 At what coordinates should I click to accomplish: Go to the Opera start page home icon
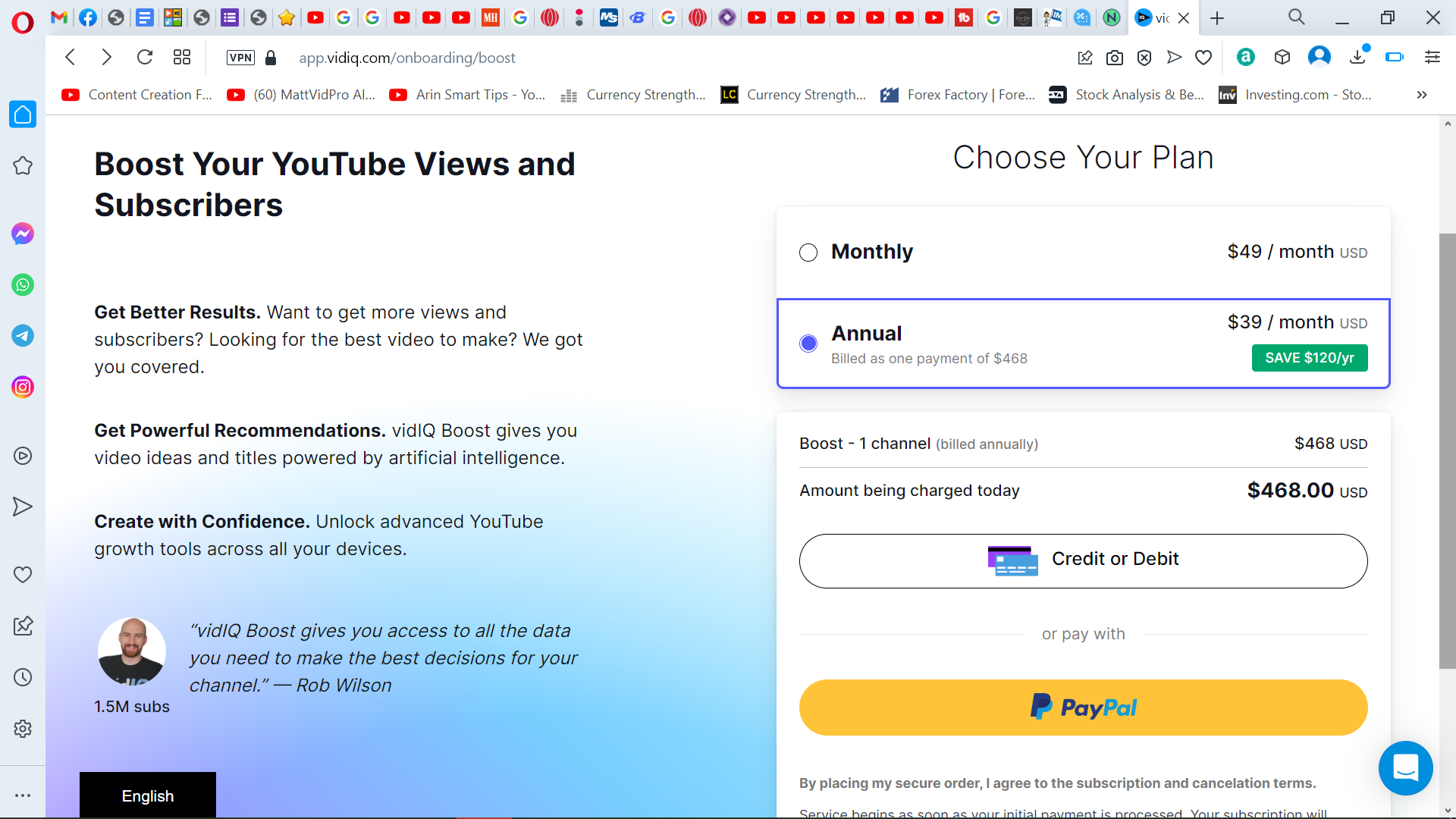pyautogui.click(x=23, y=115)
